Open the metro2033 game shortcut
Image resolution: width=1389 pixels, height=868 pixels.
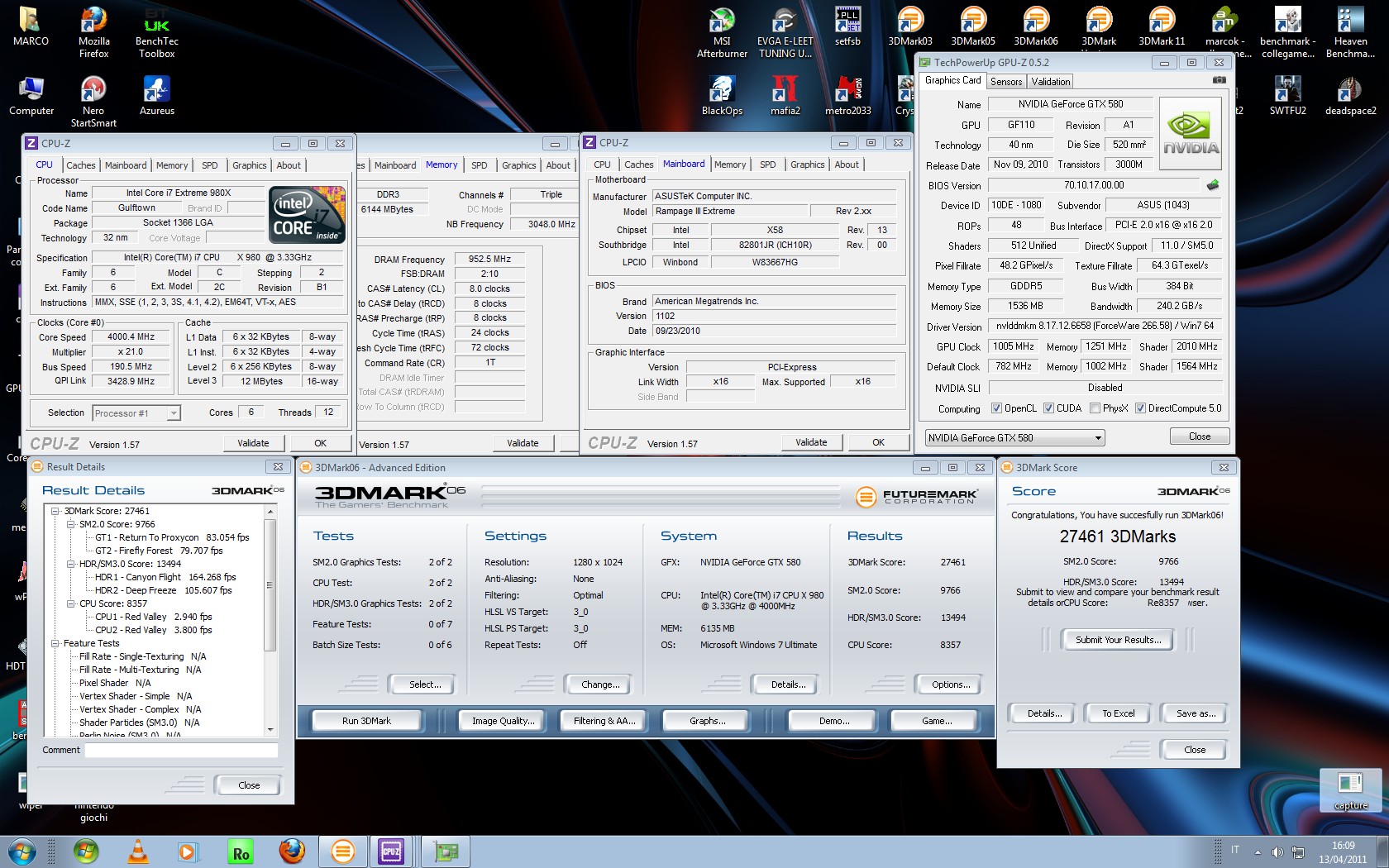(847, 96)
